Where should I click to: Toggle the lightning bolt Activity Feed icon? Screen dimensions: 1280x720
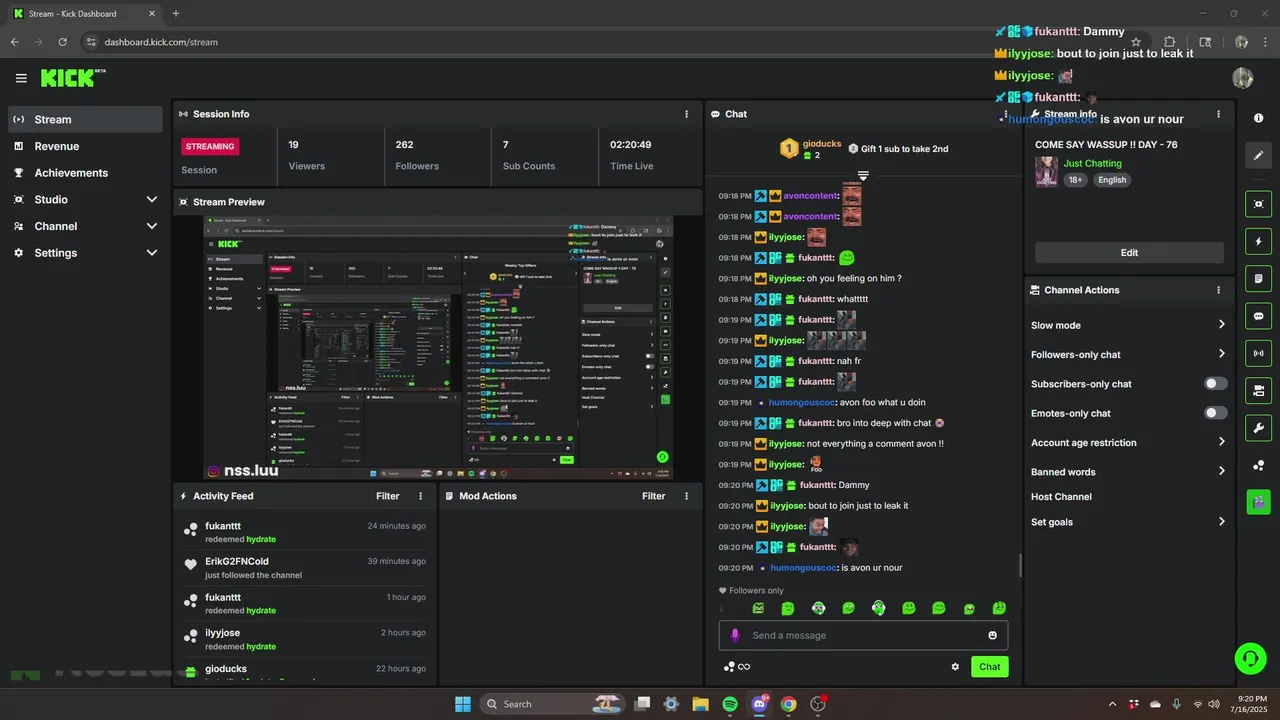pyautogui.click(x=1258, y=241)
